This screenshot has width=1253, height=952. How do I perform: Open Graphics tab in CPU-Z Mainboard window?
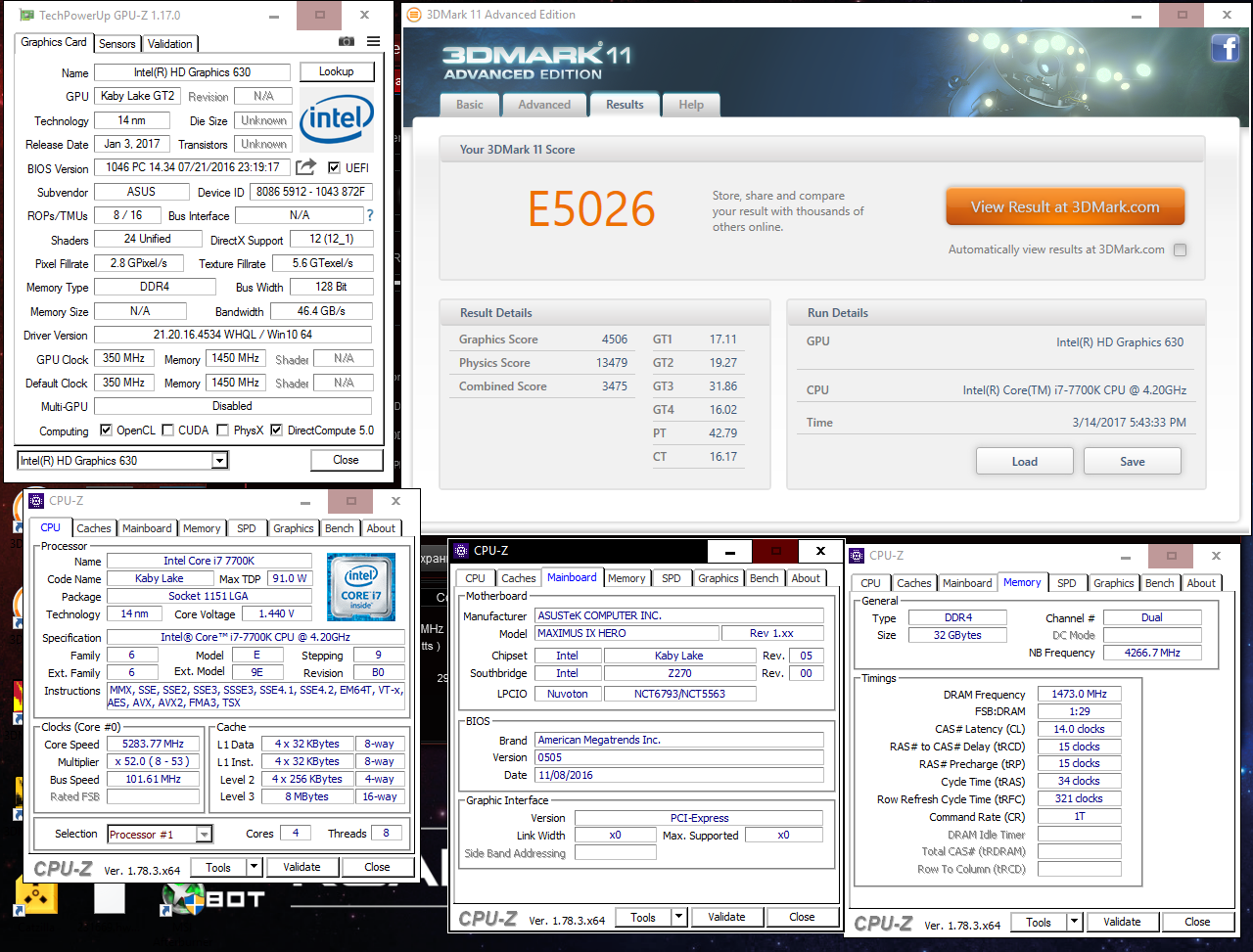719,578
